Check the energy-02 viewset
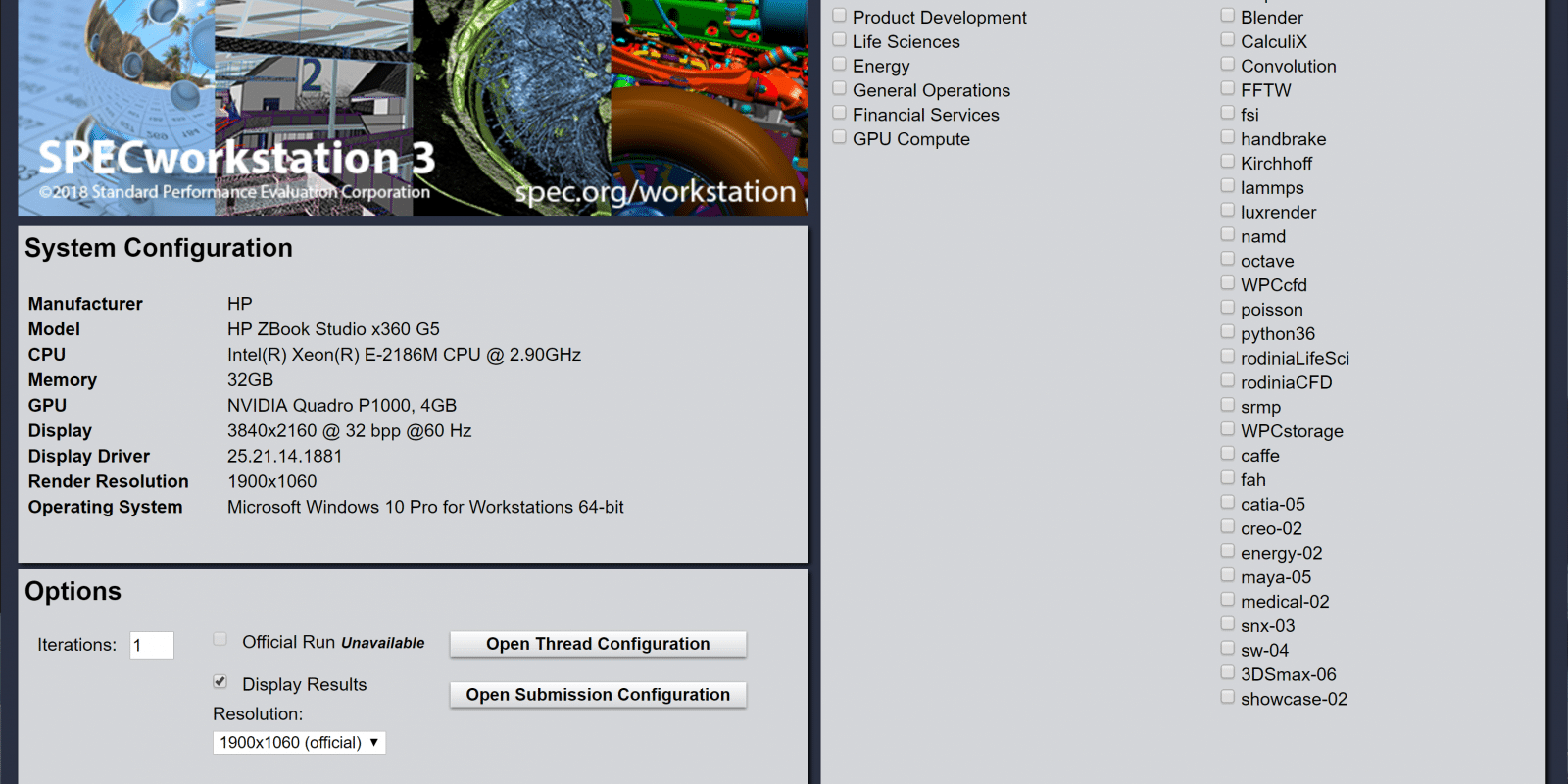Screen dimensions: 1568x784 (1228, 551)
